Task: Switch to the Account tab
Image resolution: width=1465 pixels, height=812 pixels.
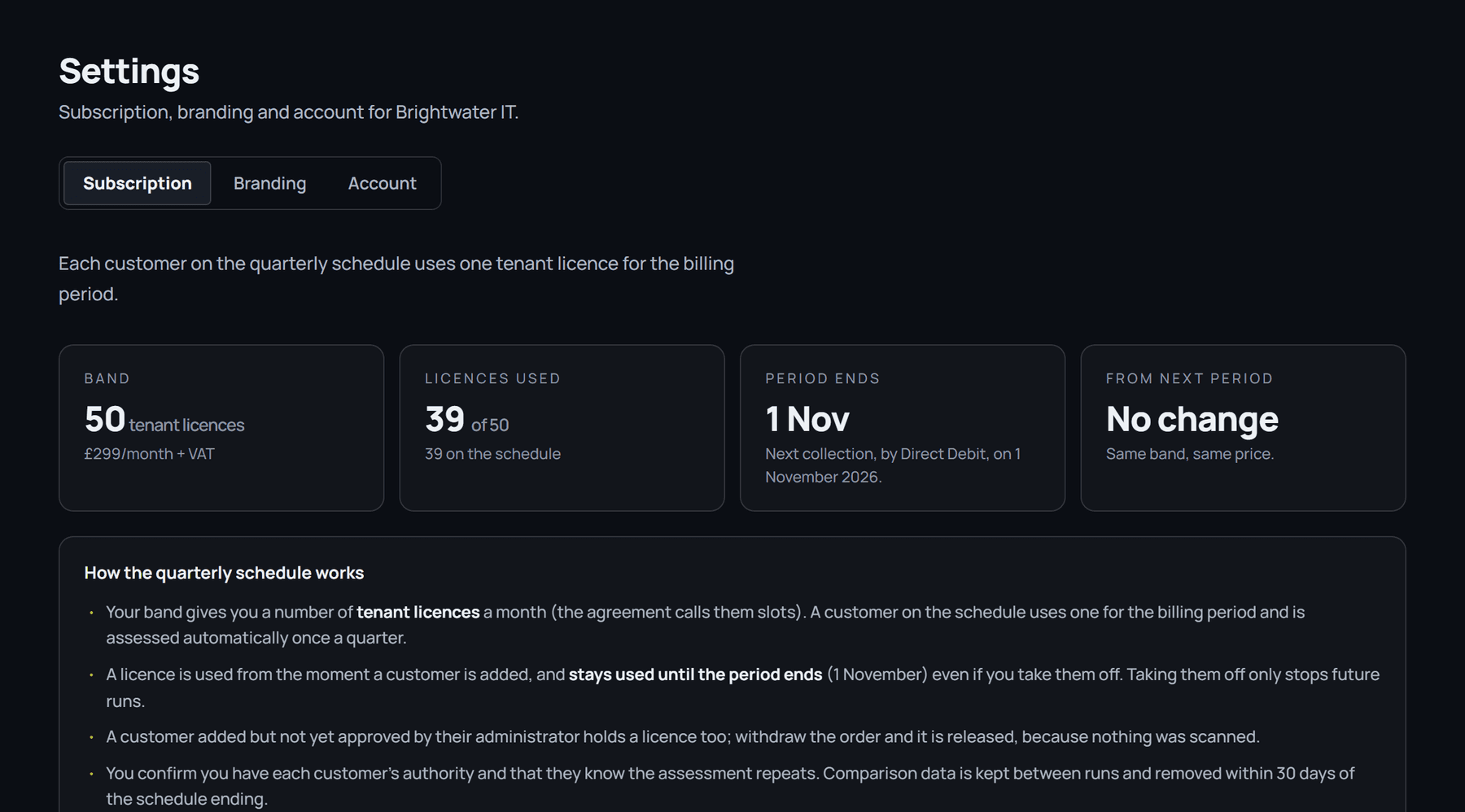Action: (382, 183)
